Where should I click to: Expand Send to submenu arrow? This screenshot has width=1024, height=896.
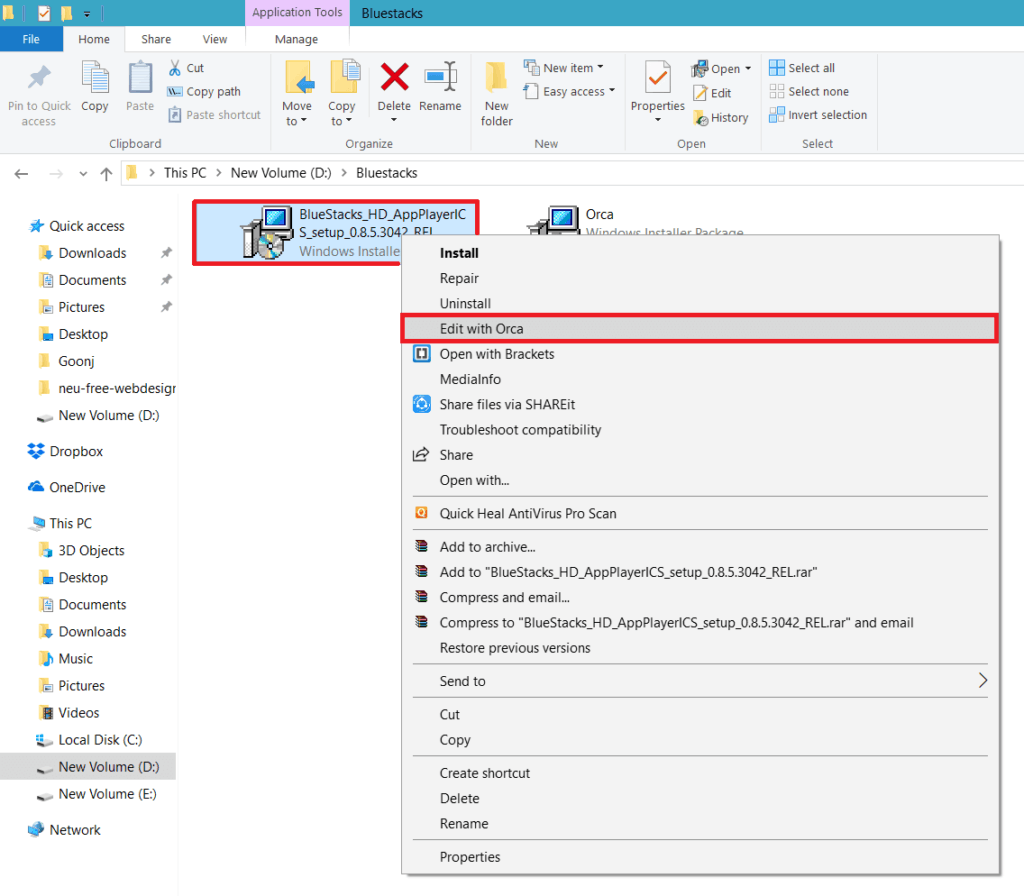(x=982, y=681)
